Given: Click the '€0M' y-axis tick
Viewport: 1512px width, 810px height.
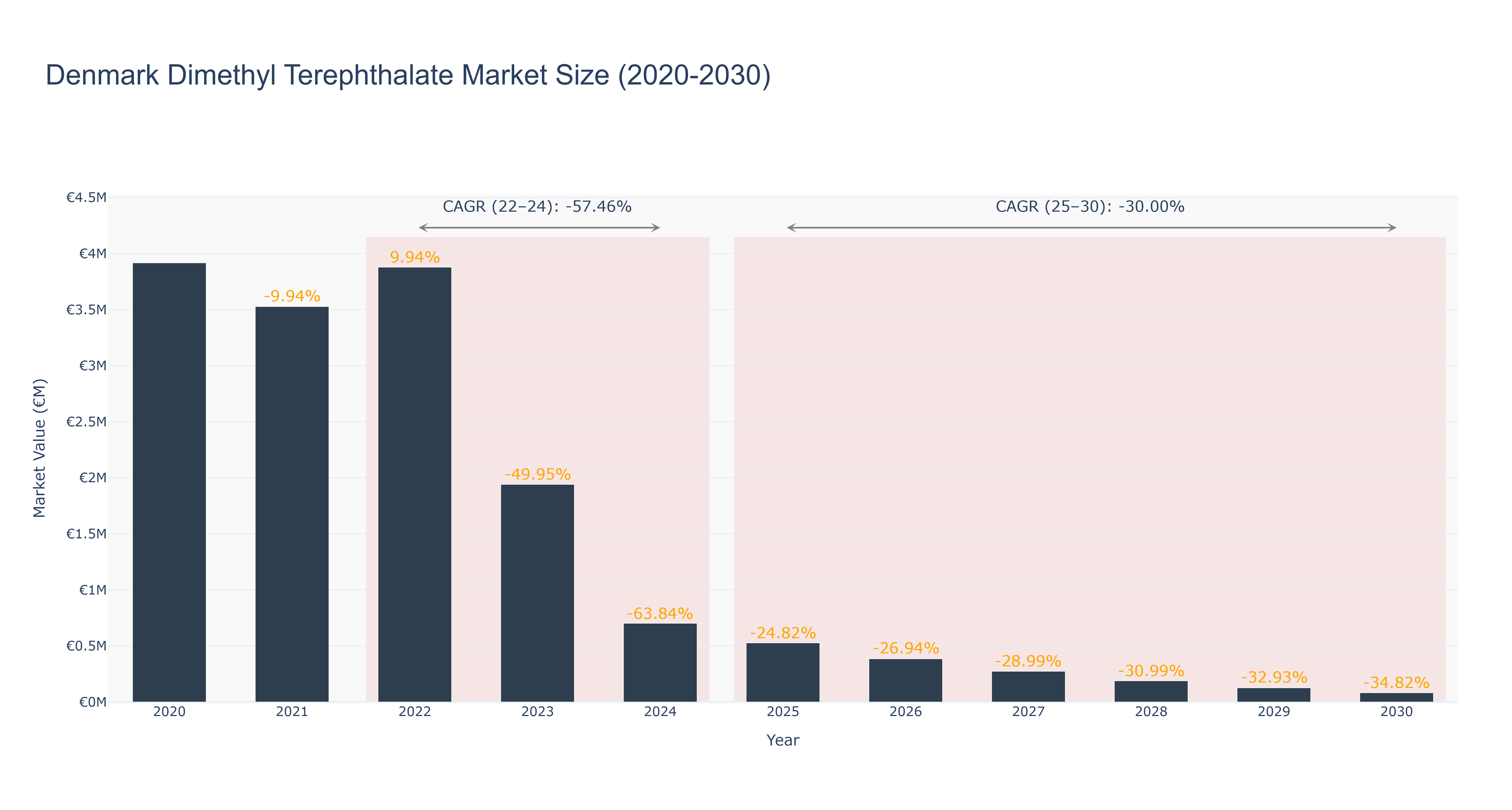Looking at the screenshot, I should pos(93,702).
